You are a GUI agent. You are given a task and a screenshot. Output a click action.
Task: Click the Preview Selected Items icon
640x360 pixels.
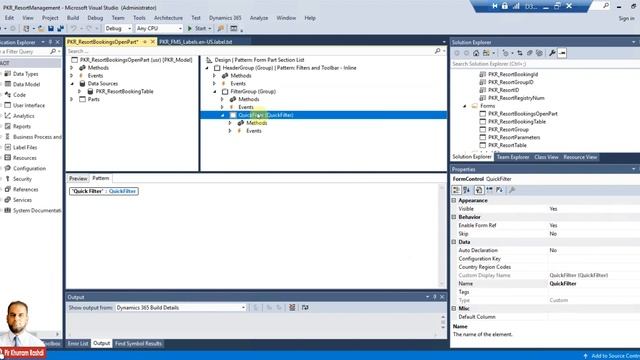(x=562, y=53)
